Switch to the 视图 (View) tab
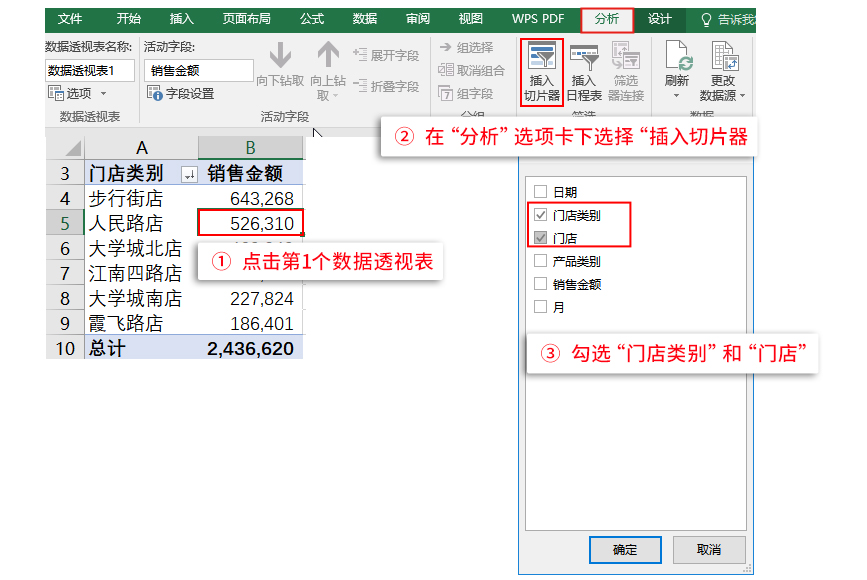Screen dimensions: 867x580 tap(471, 19)
